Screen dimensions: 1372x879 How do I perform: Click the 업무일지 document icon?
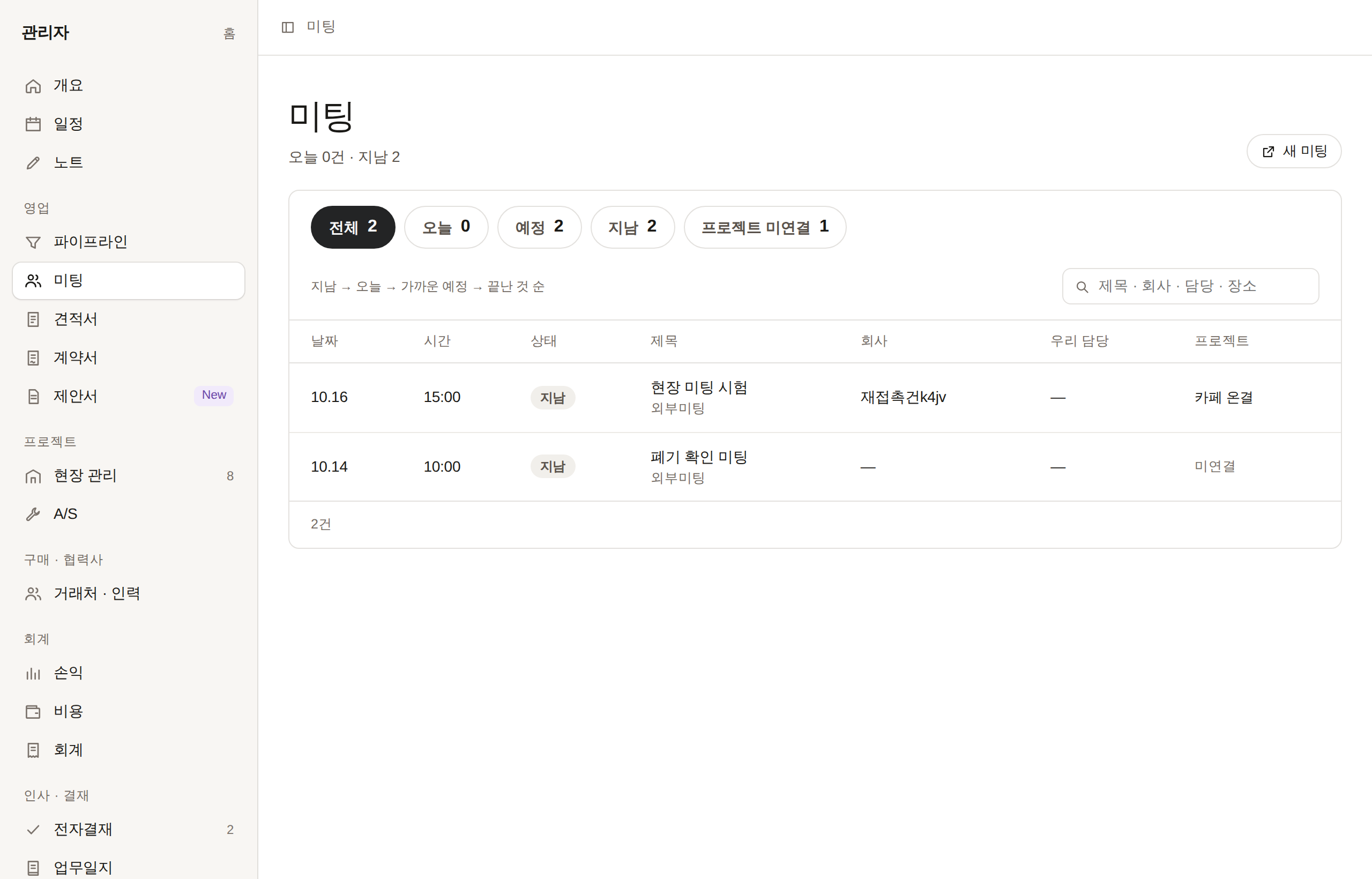(33, 868)
